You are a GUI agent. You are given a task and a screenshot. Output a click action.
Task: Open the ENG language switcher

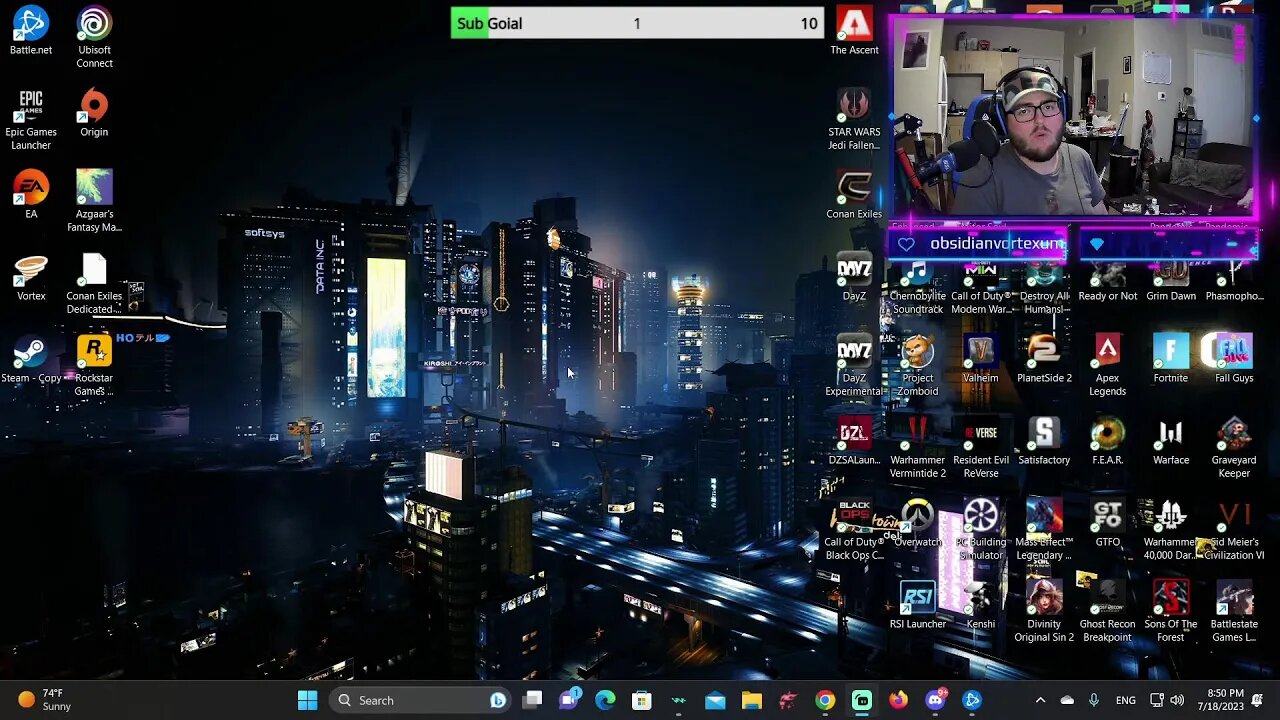[x=1126, y=700]
